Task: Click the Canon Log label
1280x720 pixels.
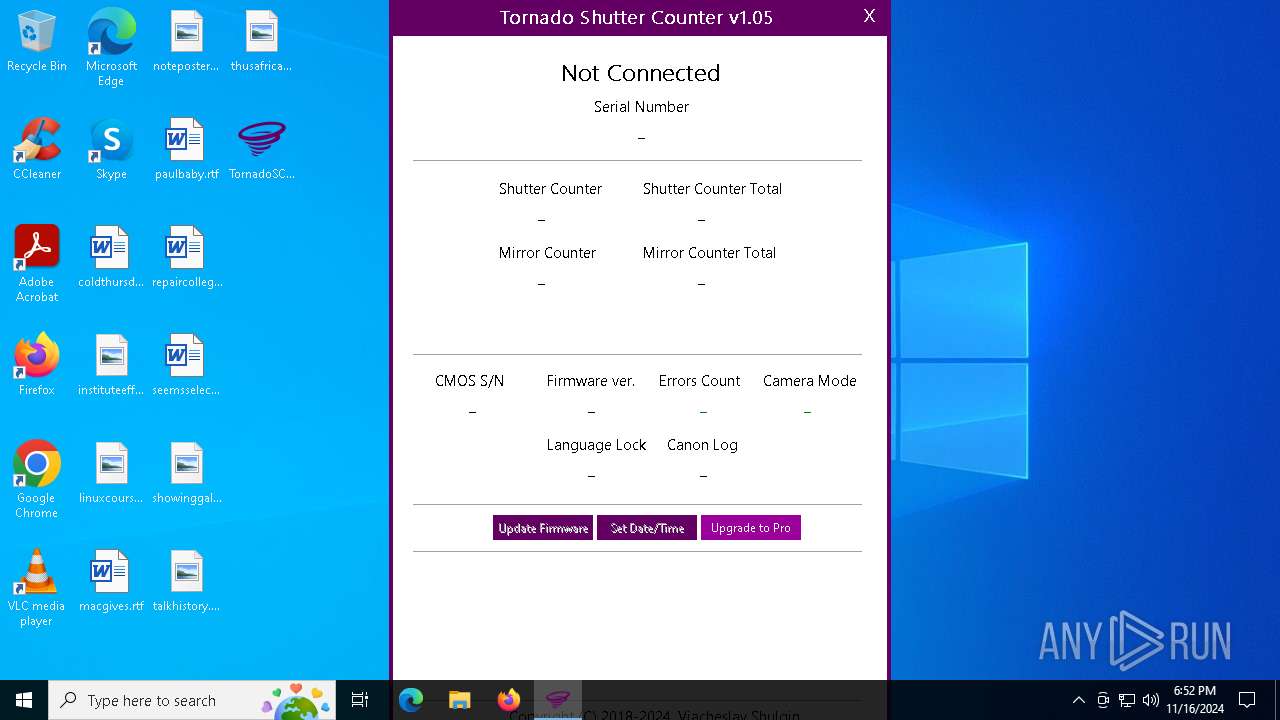Action: (x=702, y=445)
